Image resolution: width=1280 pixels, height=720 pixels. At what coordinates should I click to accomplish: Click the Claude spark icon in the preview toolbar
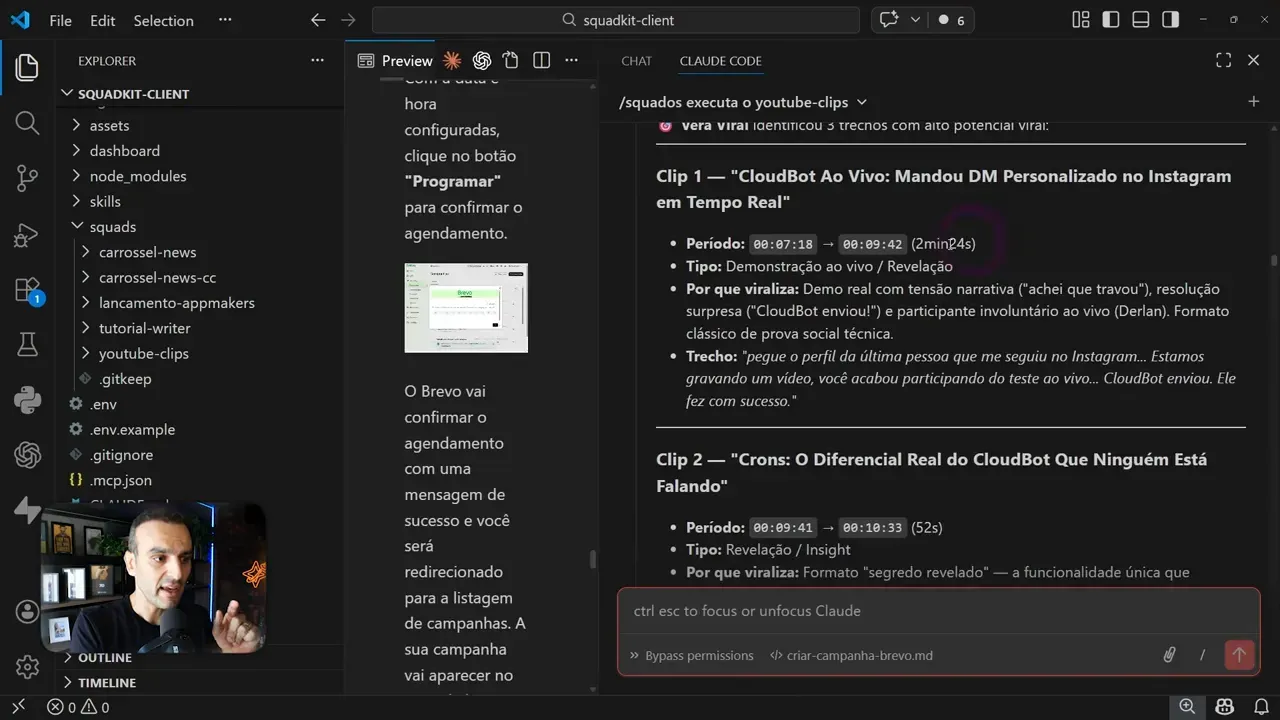pos(451,60)
